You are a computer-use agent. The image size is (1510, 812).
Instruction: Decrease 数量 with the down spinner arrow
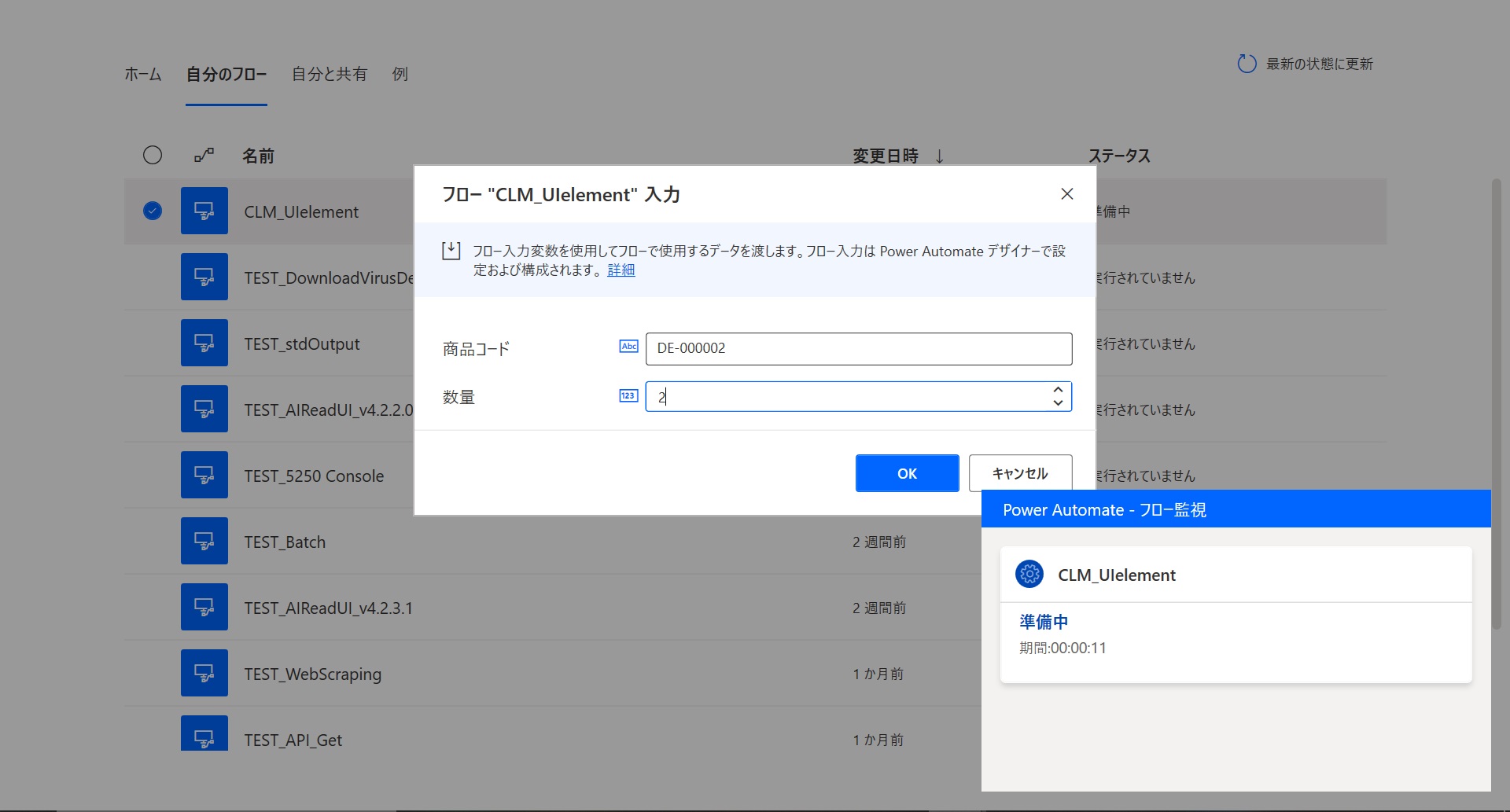click(1058, 402)
